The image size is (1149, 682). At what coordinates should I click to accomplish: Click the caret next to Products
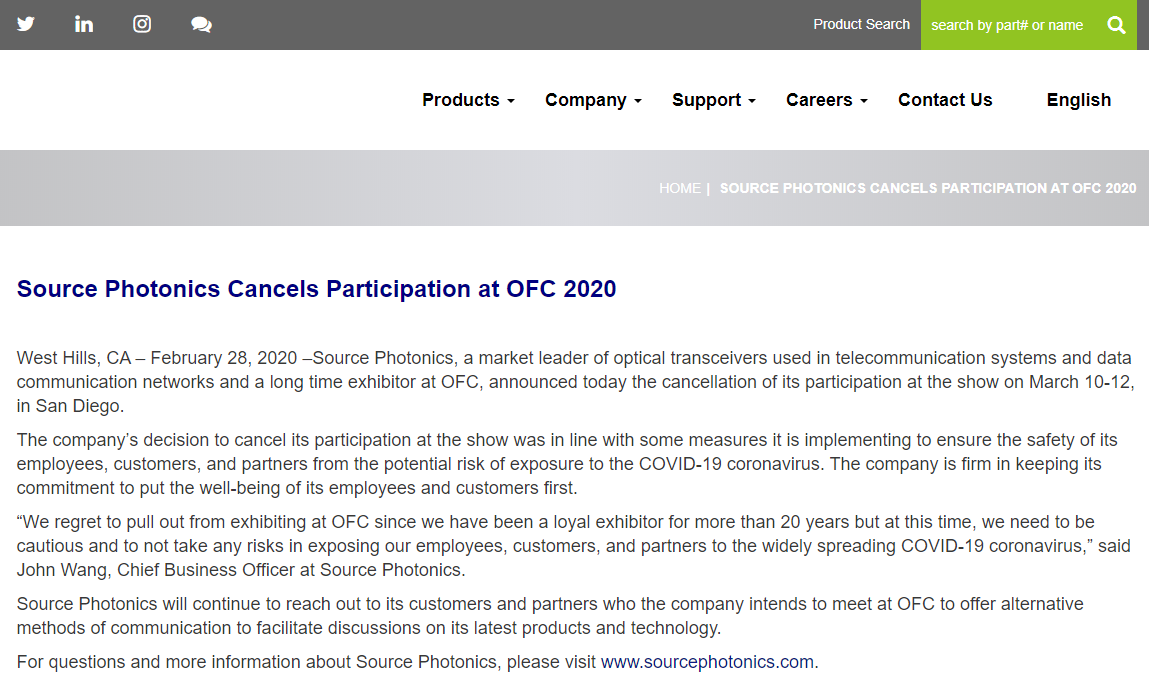(511, 101)
